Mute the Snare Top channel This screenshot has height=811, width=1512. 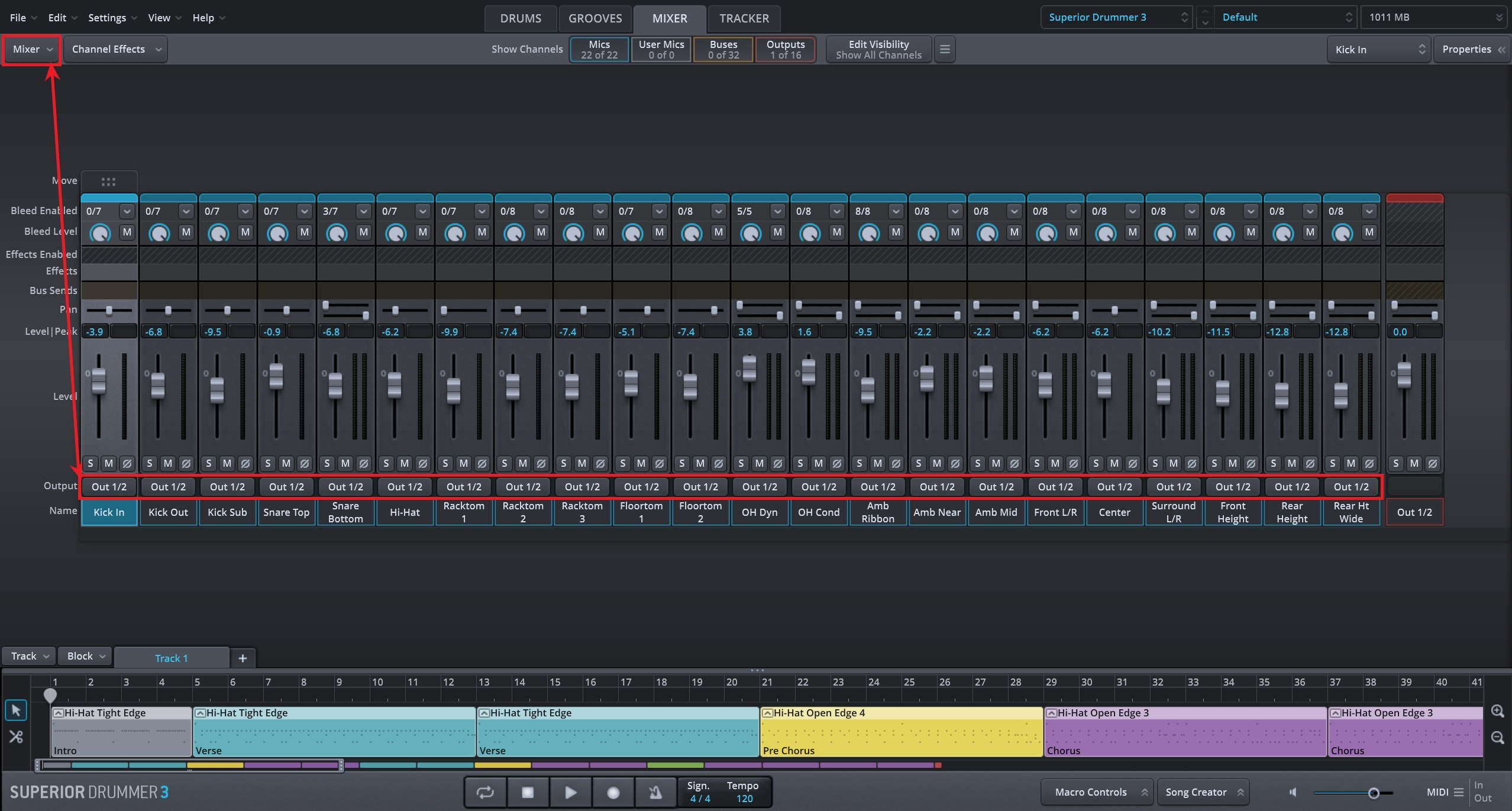(x=286, y=463)
